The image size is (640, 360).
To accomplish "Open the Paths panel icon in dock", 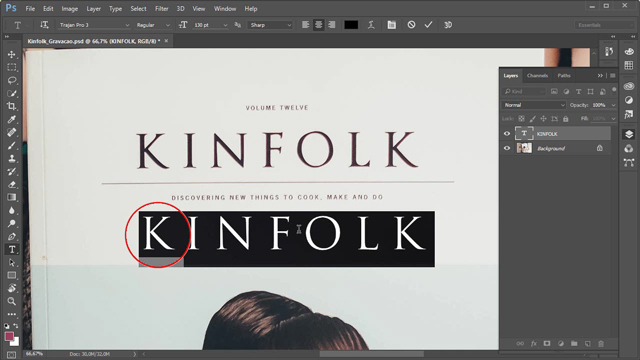I will (629, 163).
